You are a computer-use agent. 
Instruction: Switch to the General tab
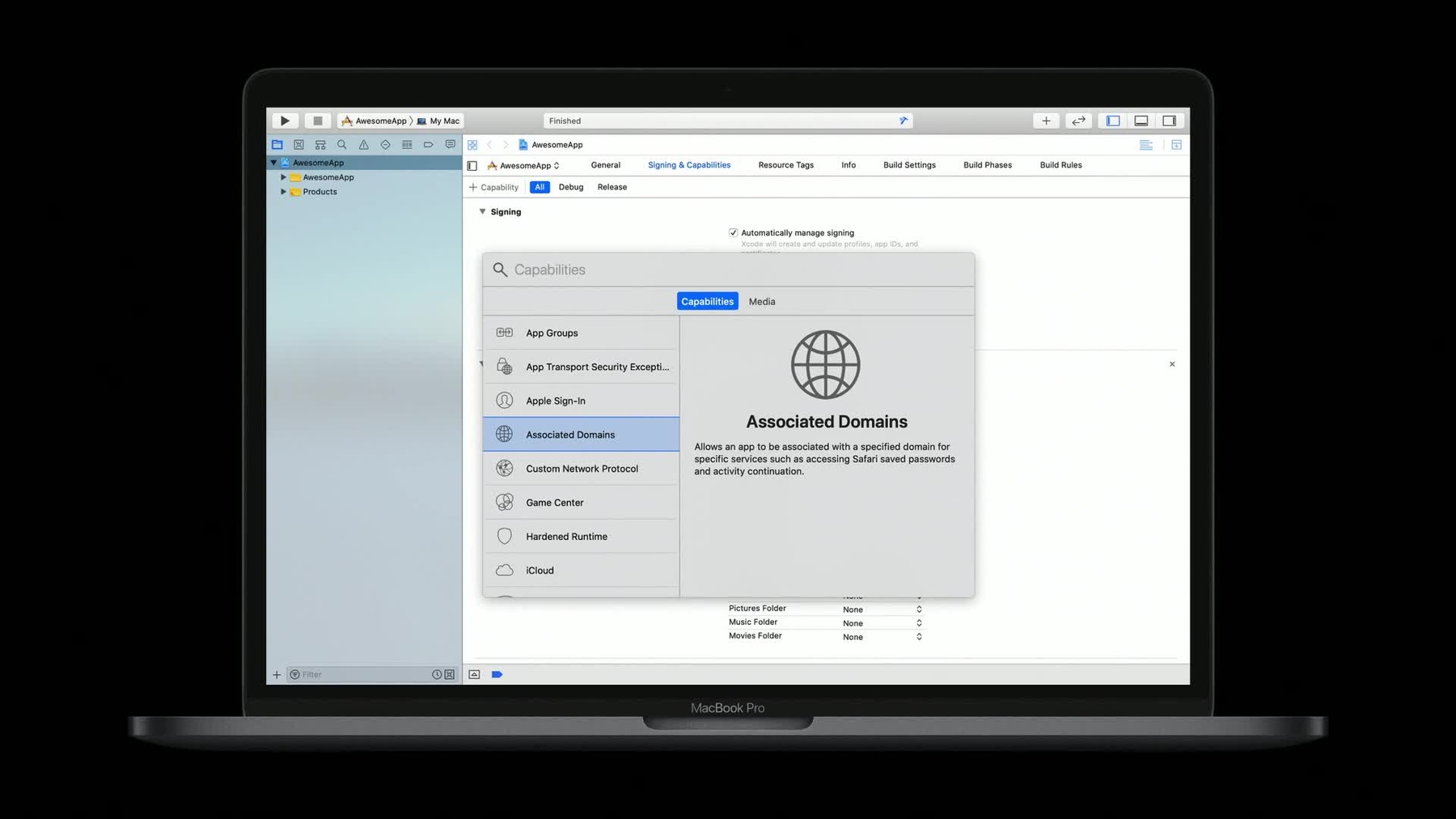click(605, 165)
